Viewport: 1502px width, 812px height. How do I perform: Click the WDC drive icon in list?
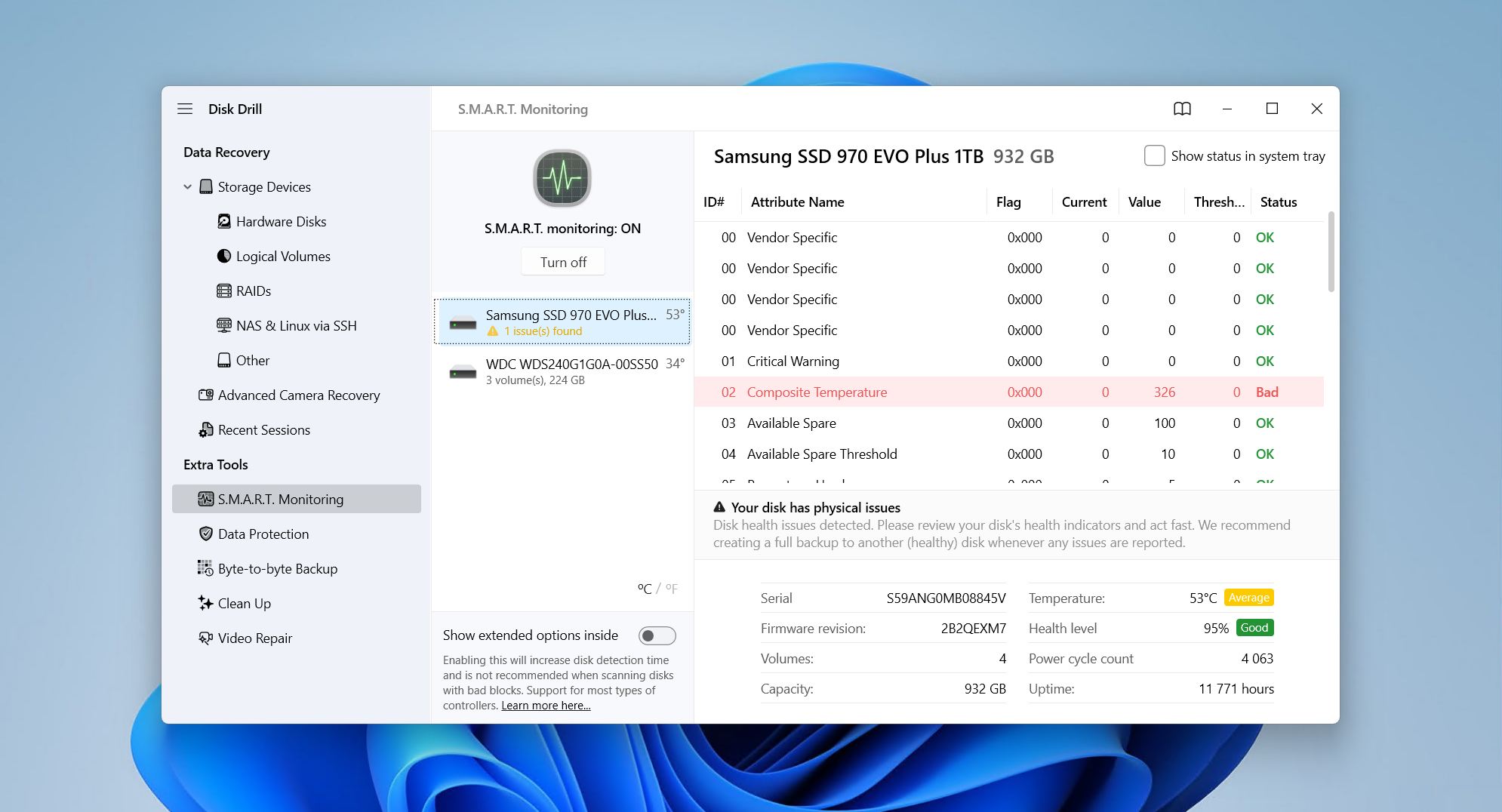pos(463,372)
